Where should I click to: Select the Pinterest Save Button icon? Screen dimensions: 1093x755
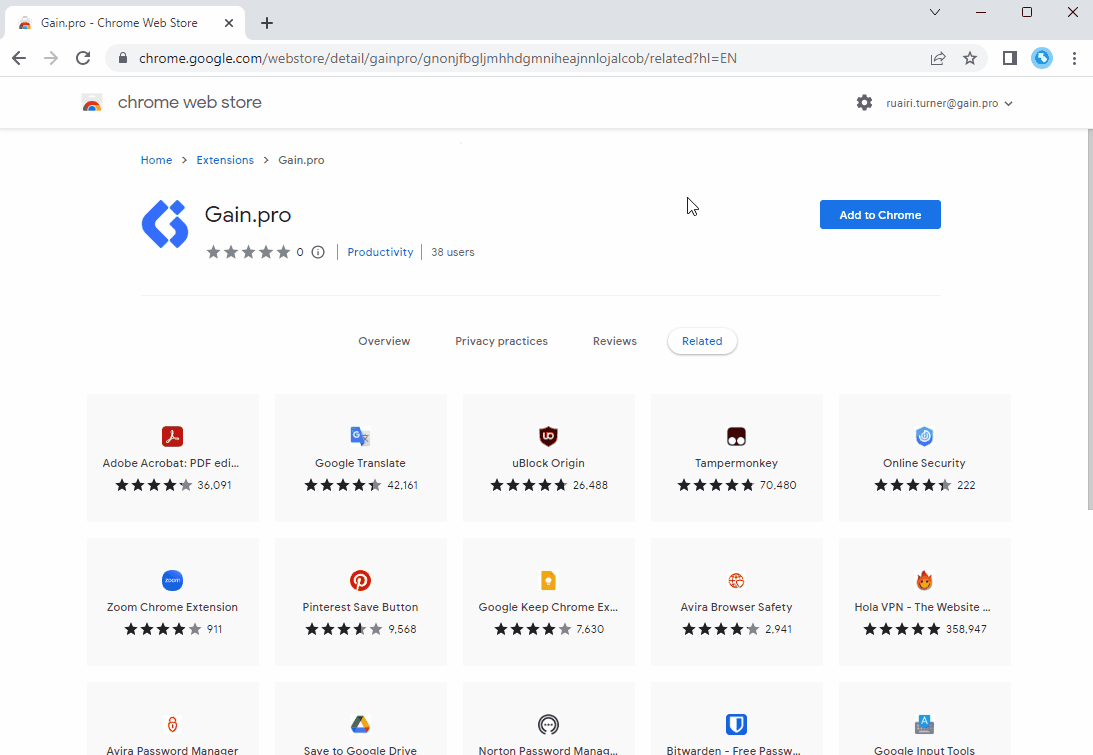pyautogui.click(x=360, y=580)
